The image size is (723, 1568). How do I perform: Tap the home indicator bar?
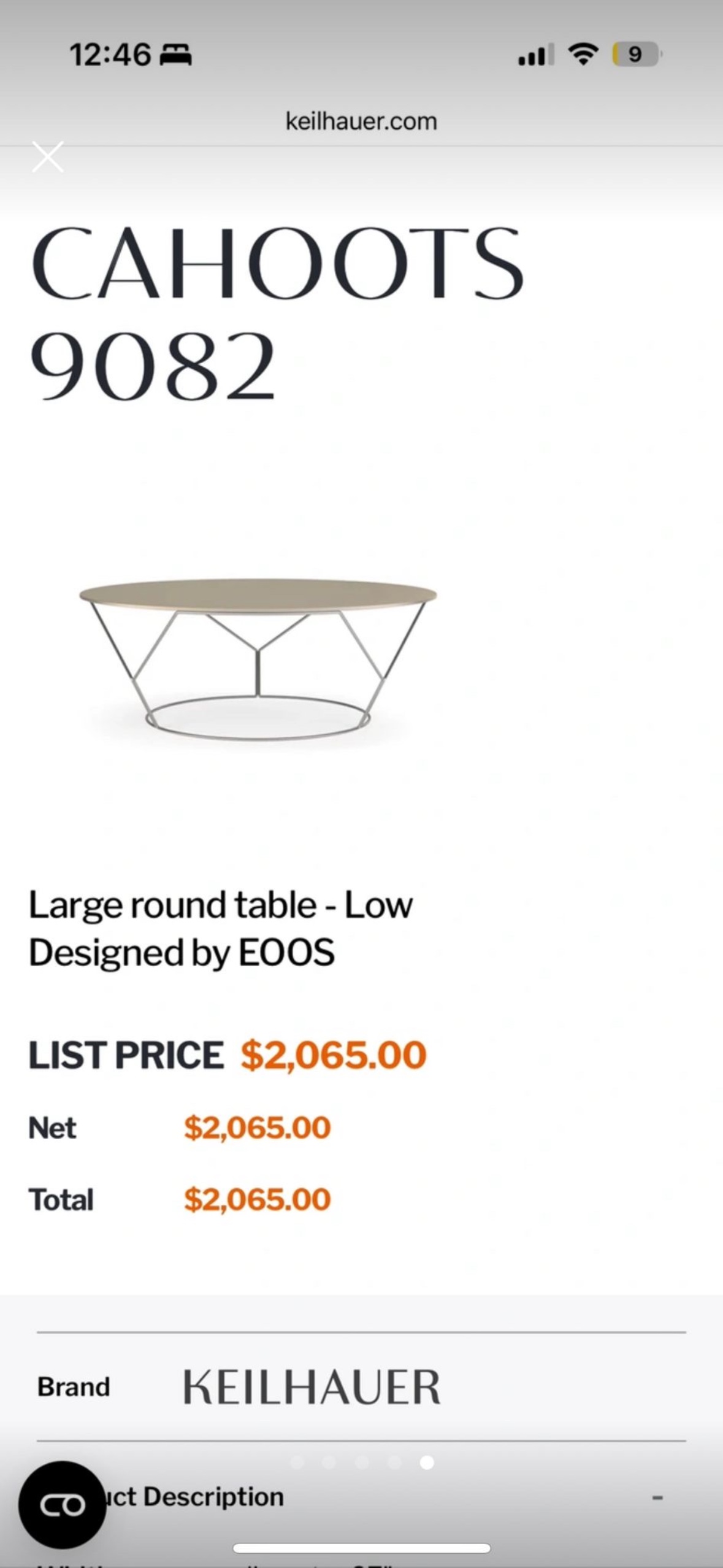click(x=361, y=1548)
